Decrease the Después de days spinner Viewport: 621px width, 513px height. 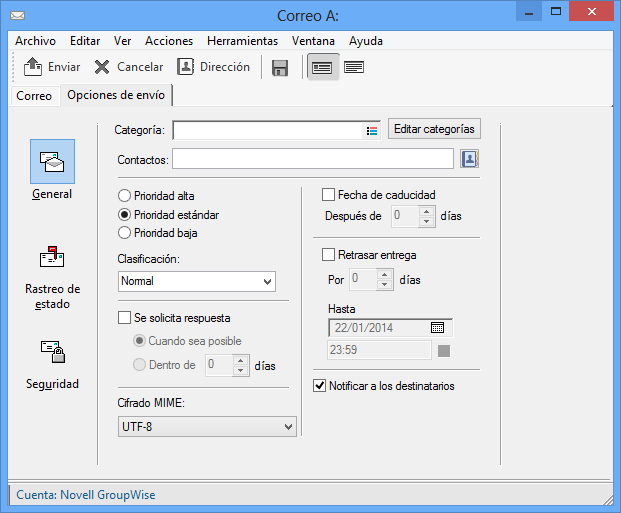(427, 221)
